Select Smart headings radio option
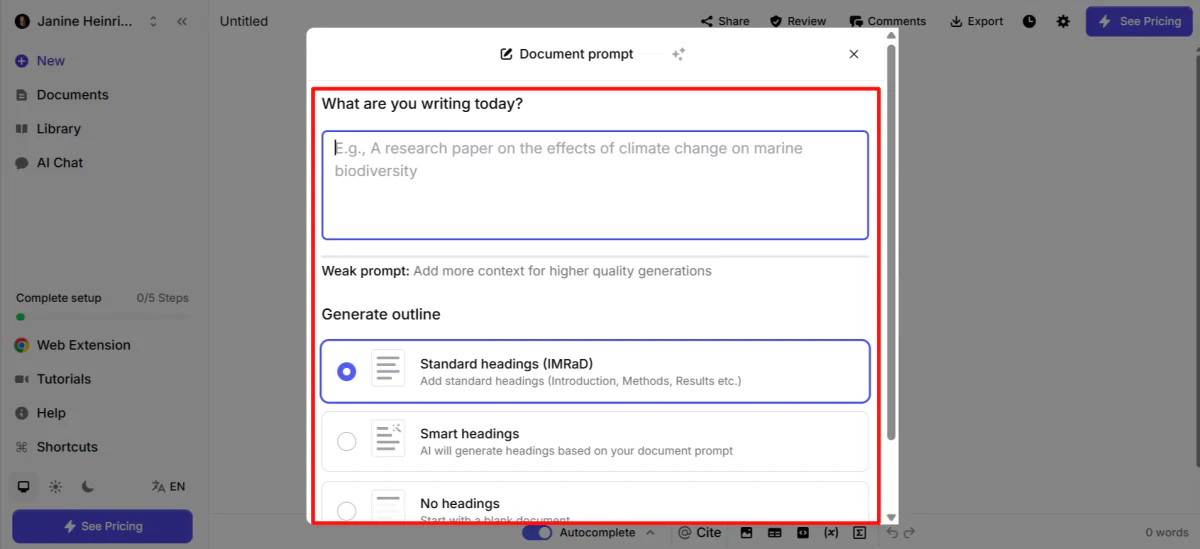Screen dimensions: 1200x549 (347, 441)
